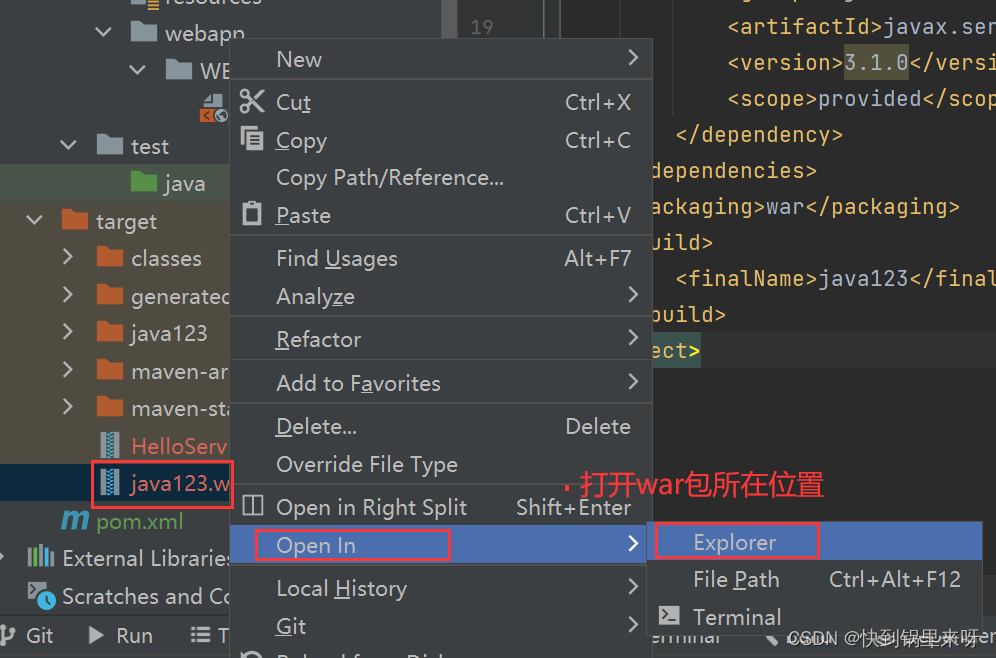
Task: Choose Cut from context menu
Action: coord(441,102)
